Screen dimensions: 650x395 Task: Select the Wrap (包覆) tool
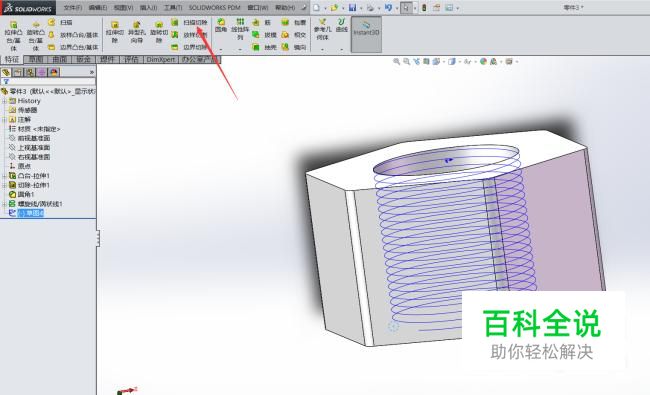[x=293, y=22]
